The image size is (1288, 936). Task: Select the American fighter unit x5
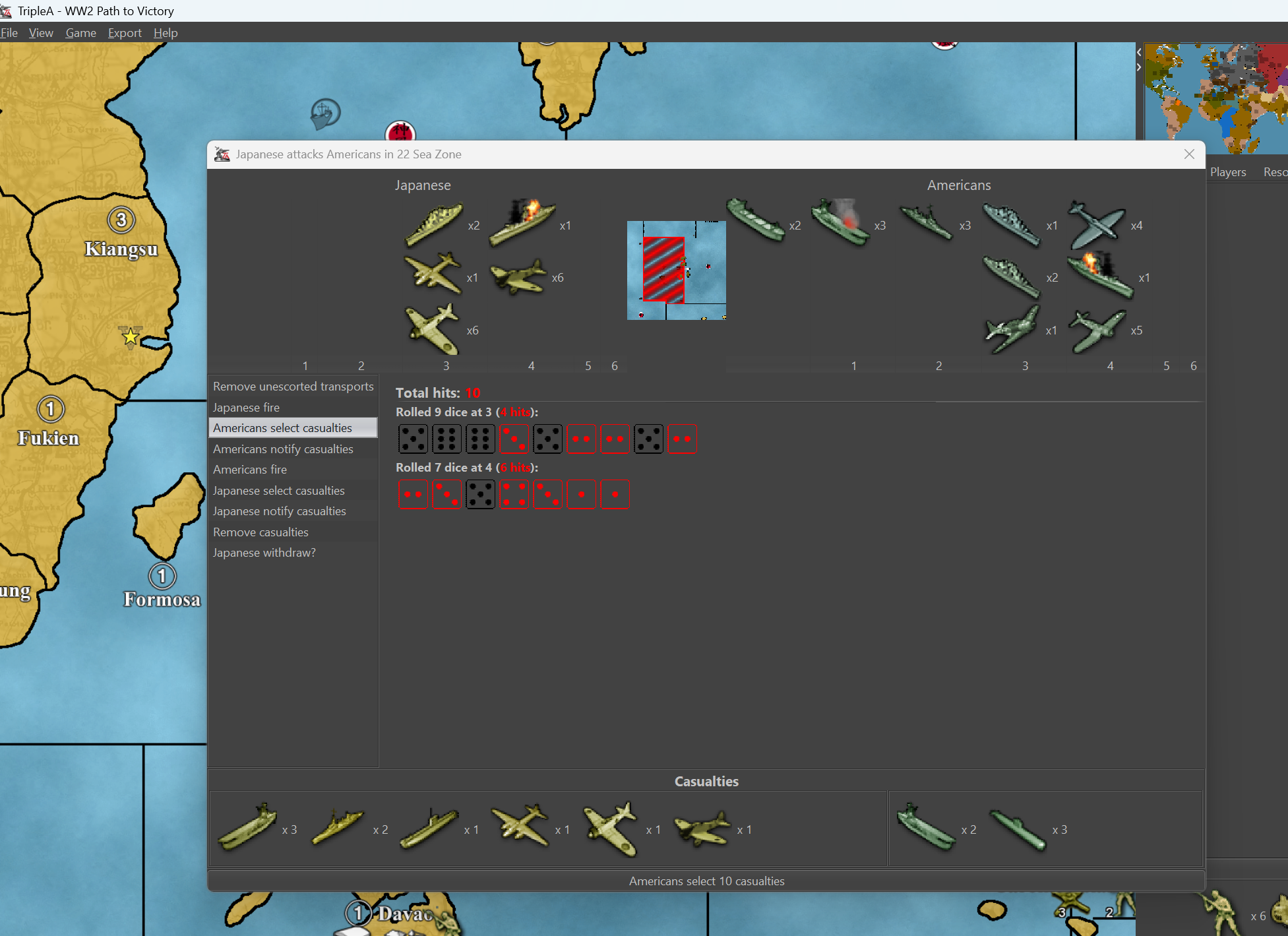[1097, 331]
